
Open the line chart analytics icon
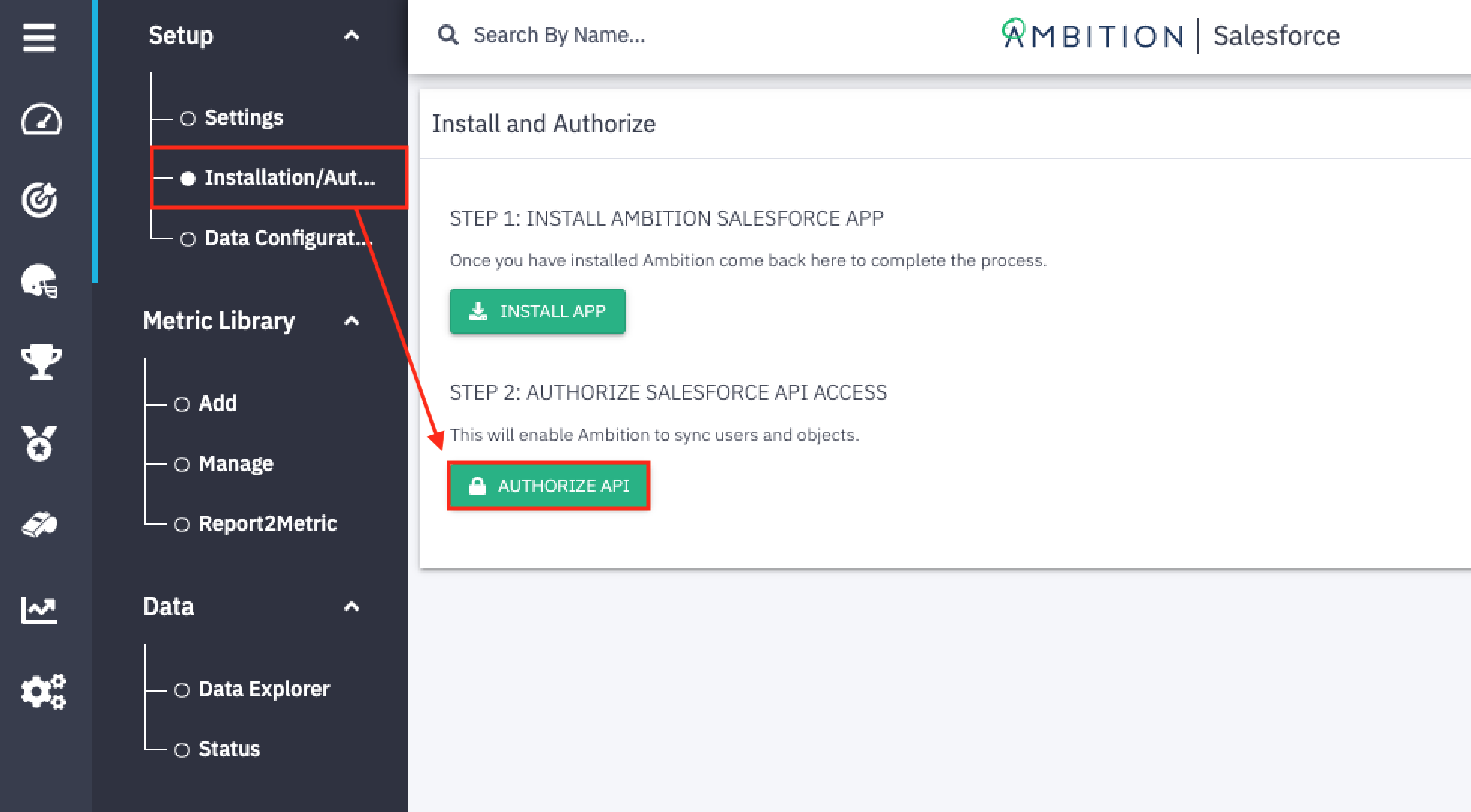pyautogui.click(x=39, y=610)
